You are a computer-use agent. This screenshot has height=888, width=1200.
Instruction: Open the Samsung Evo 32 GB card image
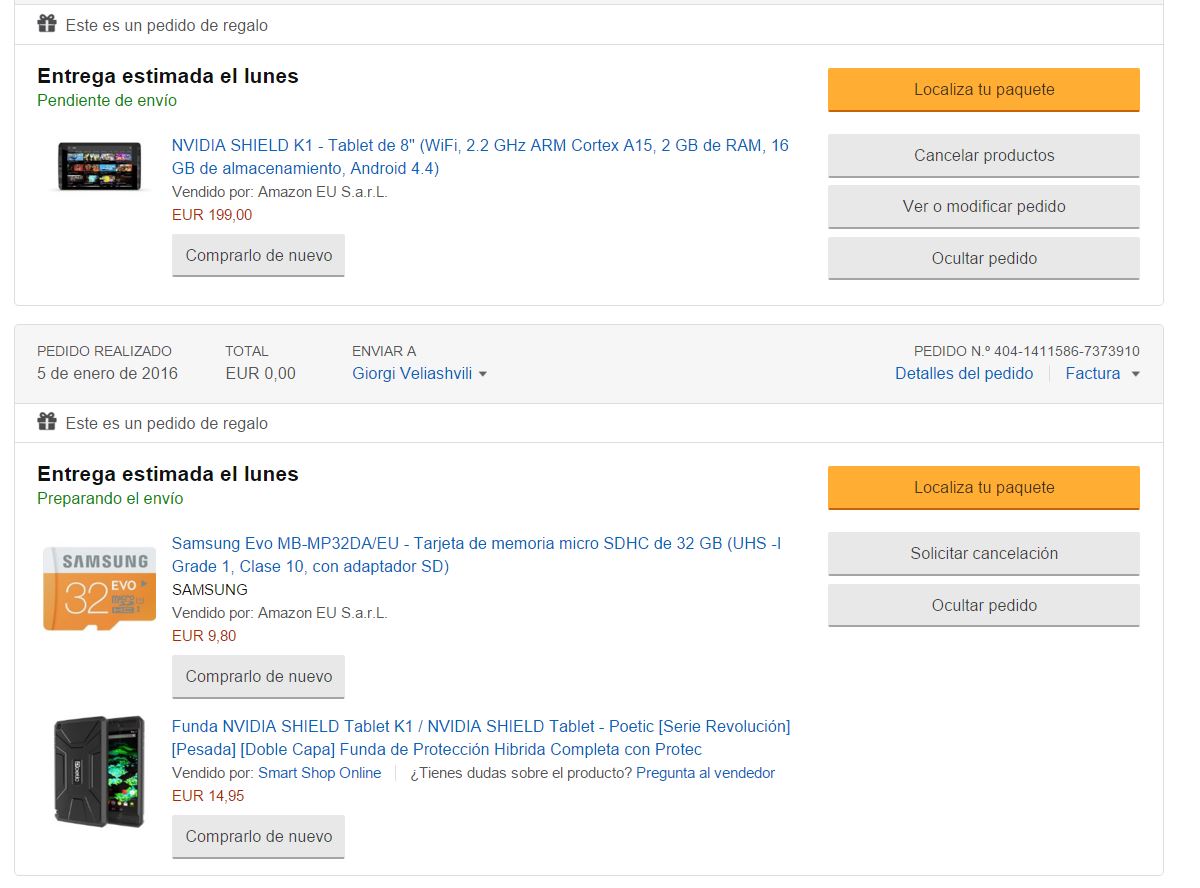click(x=99, y=588)
